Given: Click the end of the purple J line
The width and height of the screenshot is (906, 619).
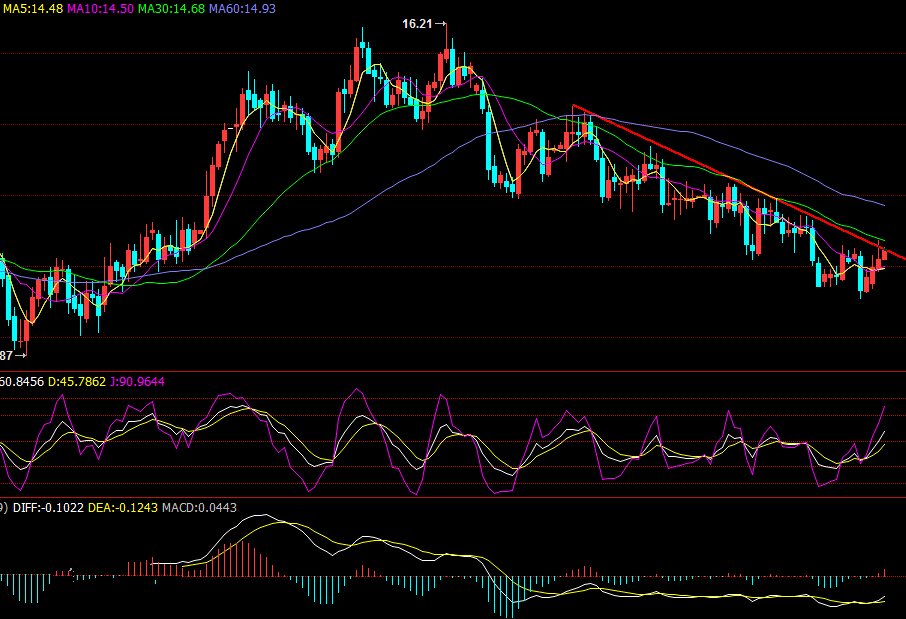Looking at the screenshot, I should click(886, 406).
